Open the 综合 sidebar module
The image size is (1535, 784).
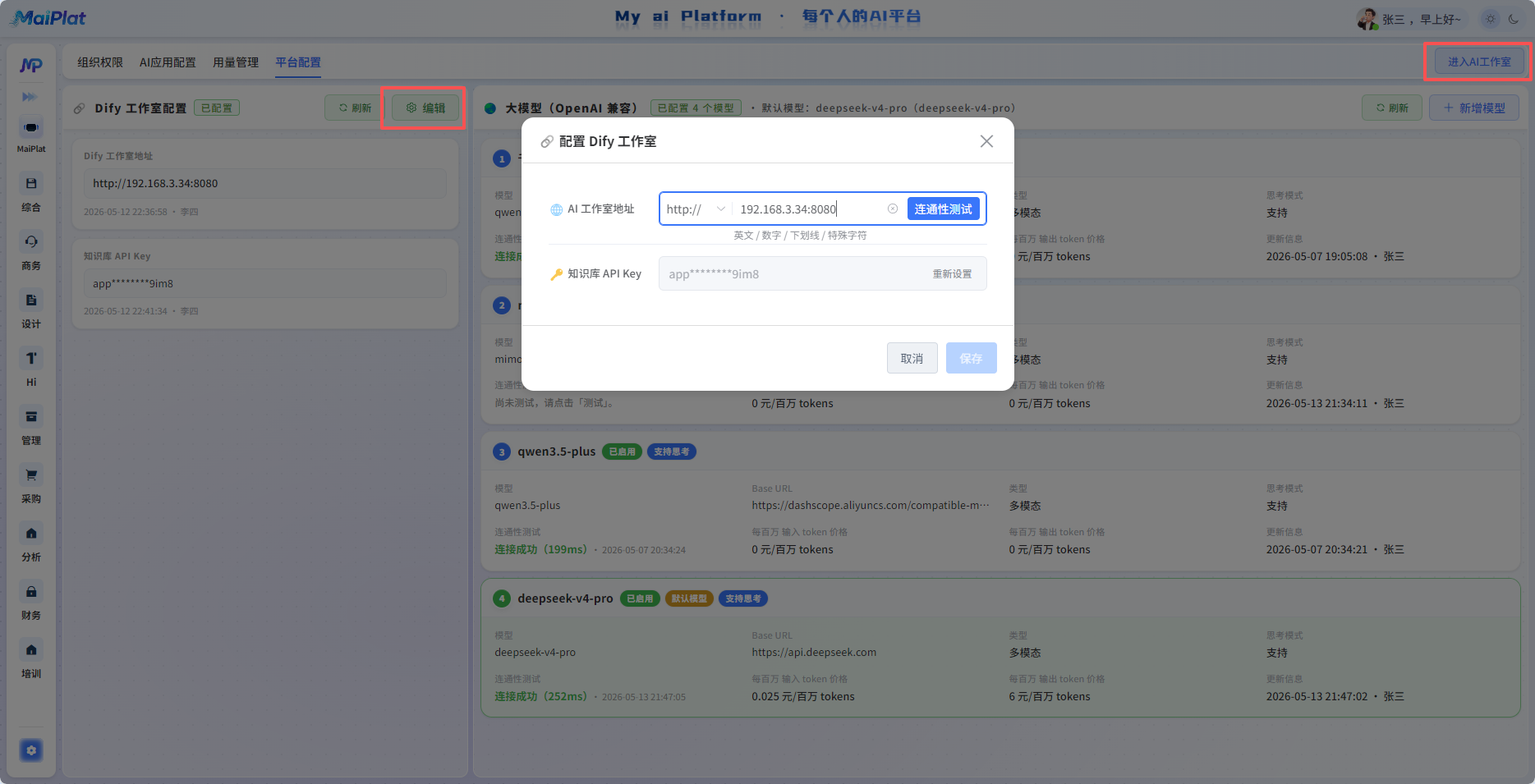point(31,194)
